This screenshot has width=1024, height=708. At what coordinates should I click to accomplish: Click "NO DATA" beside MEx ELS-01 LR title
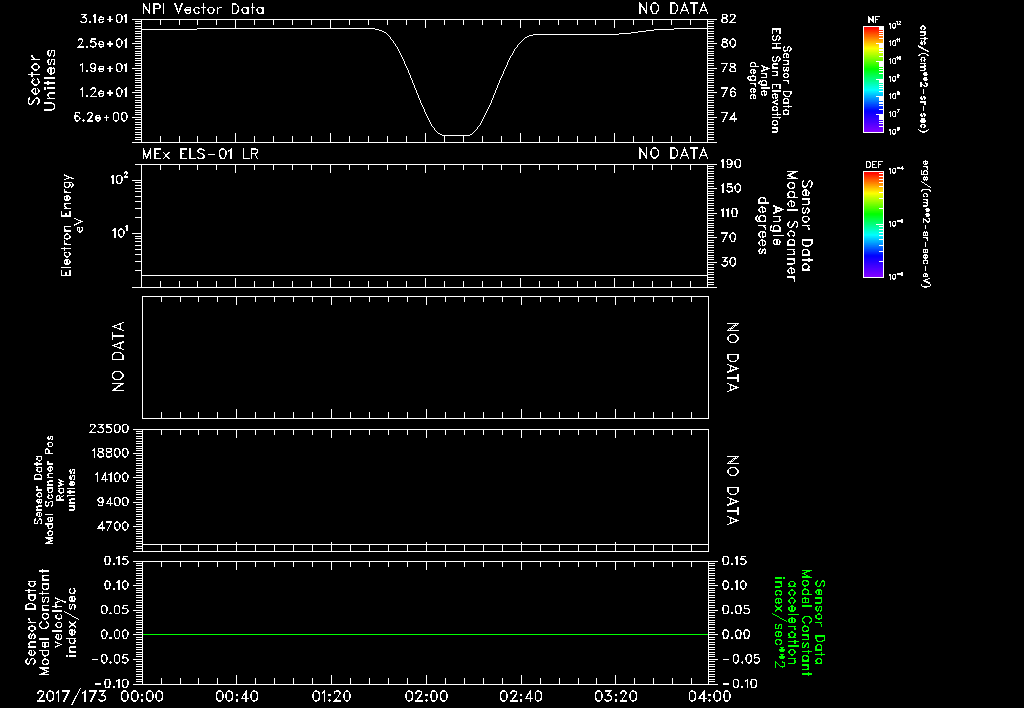(673, 154)
